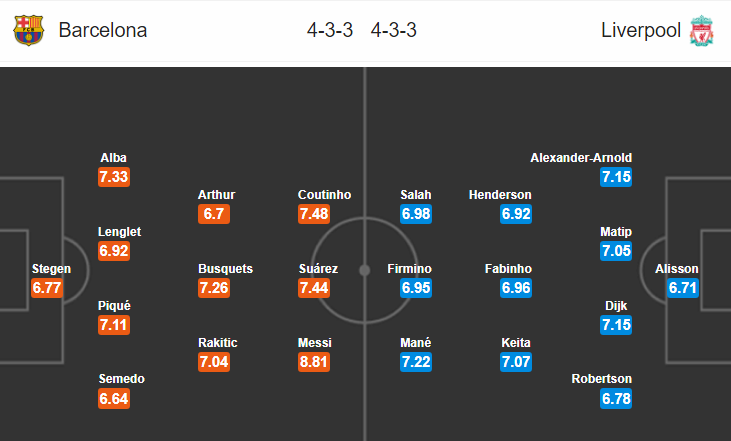The height and width of the screenshot is (441, 731).
Task: Click Salah's 6.98 rating
Action: 416,214
